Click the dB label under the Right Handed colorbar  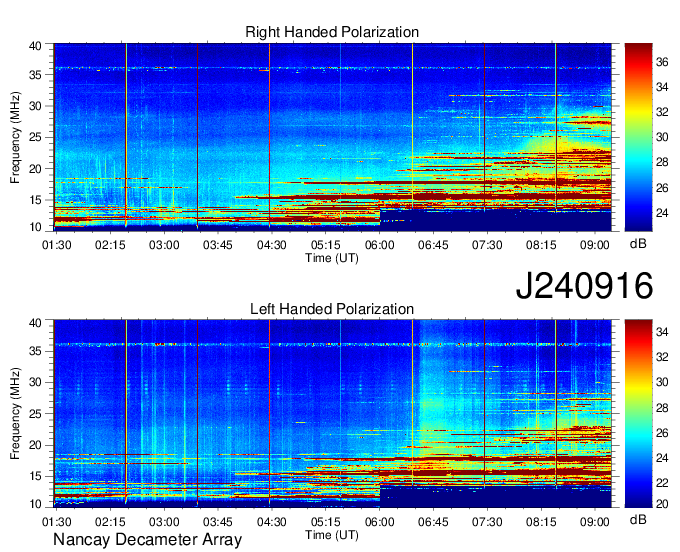(x=638, y=244)
